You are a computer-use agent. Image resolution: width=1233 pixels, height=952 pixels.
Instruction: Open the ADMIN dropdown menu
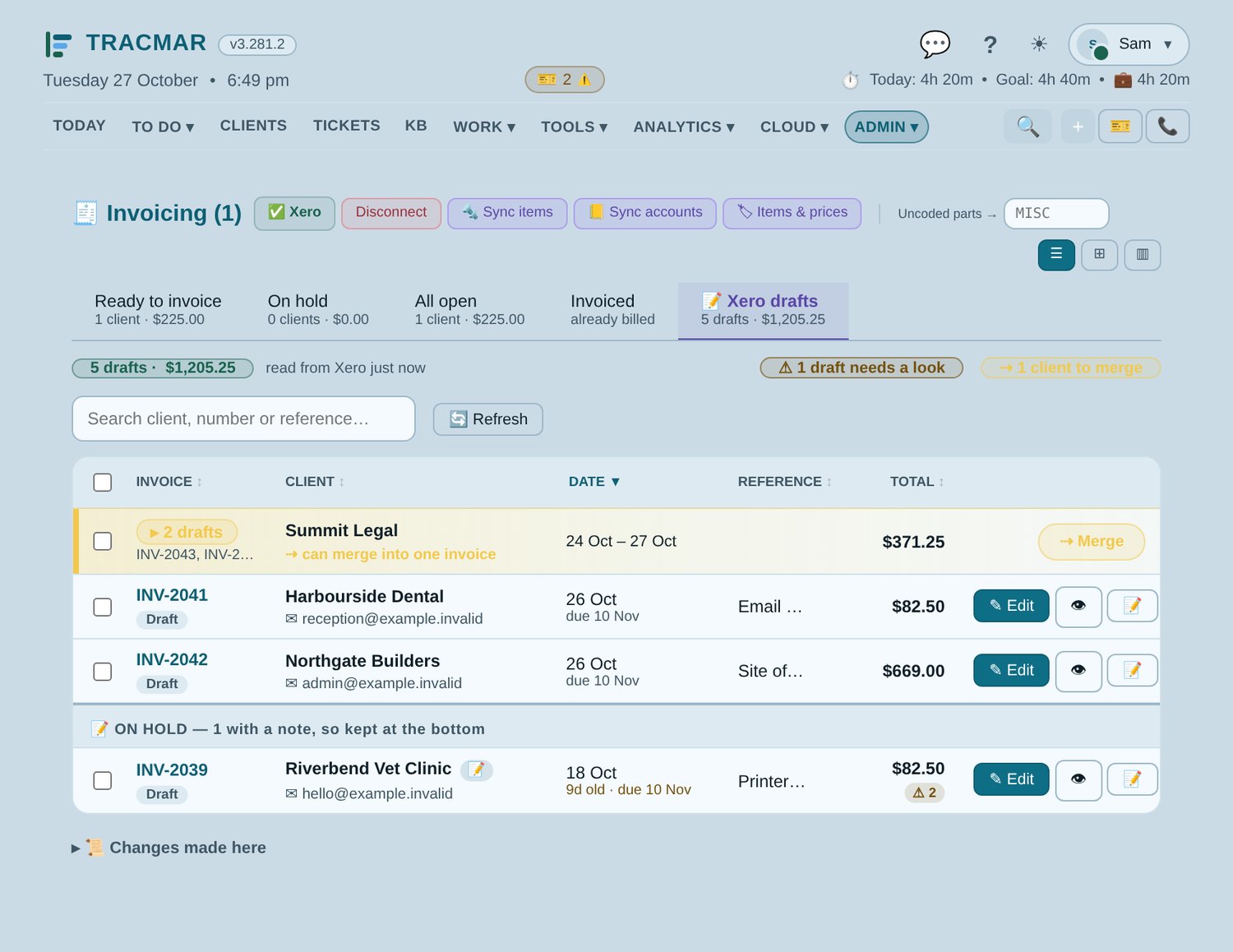(886, 127)
